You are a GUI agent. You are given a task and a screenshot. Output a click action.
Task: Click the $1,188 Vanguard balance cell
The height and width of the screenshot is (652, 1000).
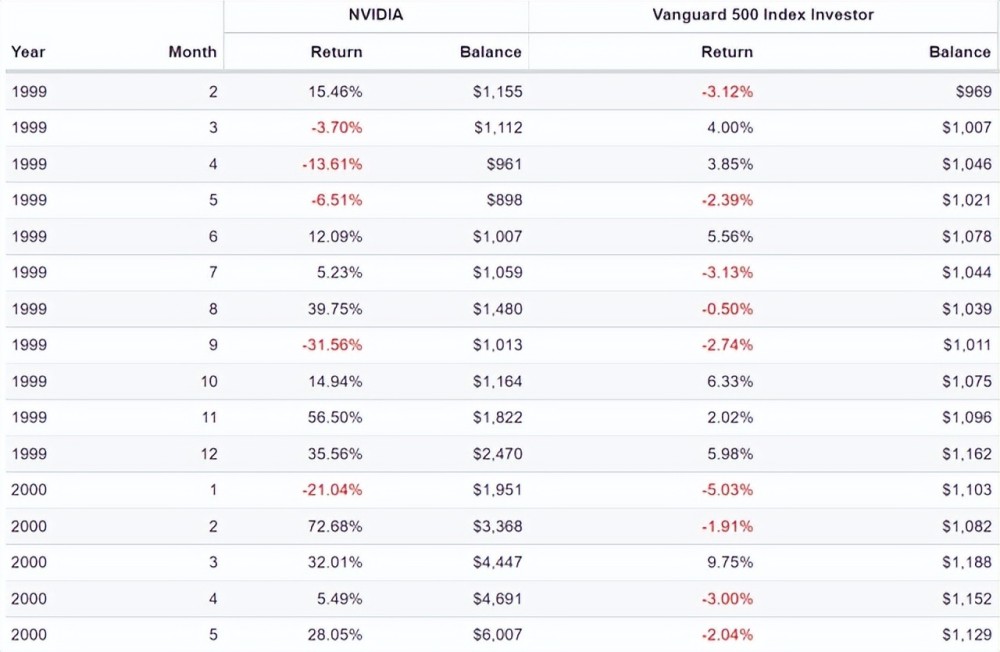click(x=966, y=562)
